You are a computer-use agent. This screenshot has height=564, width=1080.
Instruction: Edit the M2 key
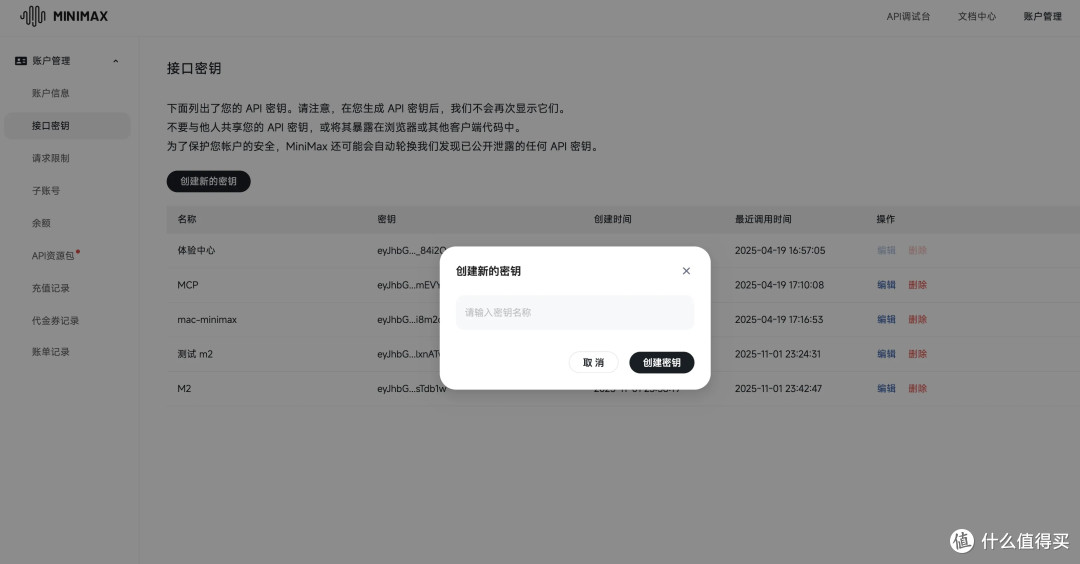[886, 388]
